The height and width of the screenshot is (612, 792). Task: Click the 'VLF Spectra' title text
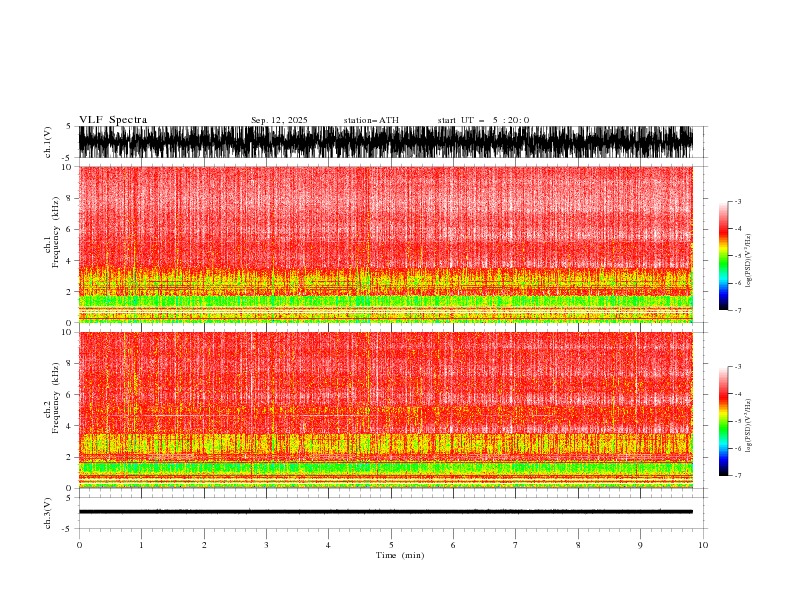click(x=113, y=120)
